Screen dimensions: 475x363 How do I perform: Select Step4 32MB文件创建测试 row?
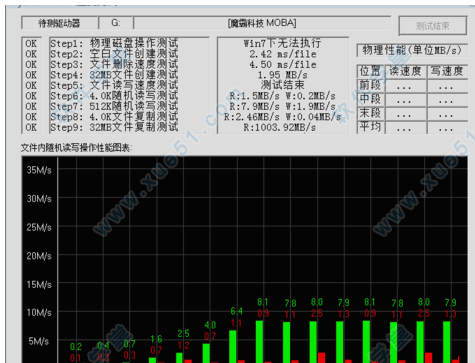pyautogui.click(x=114, y=75)
